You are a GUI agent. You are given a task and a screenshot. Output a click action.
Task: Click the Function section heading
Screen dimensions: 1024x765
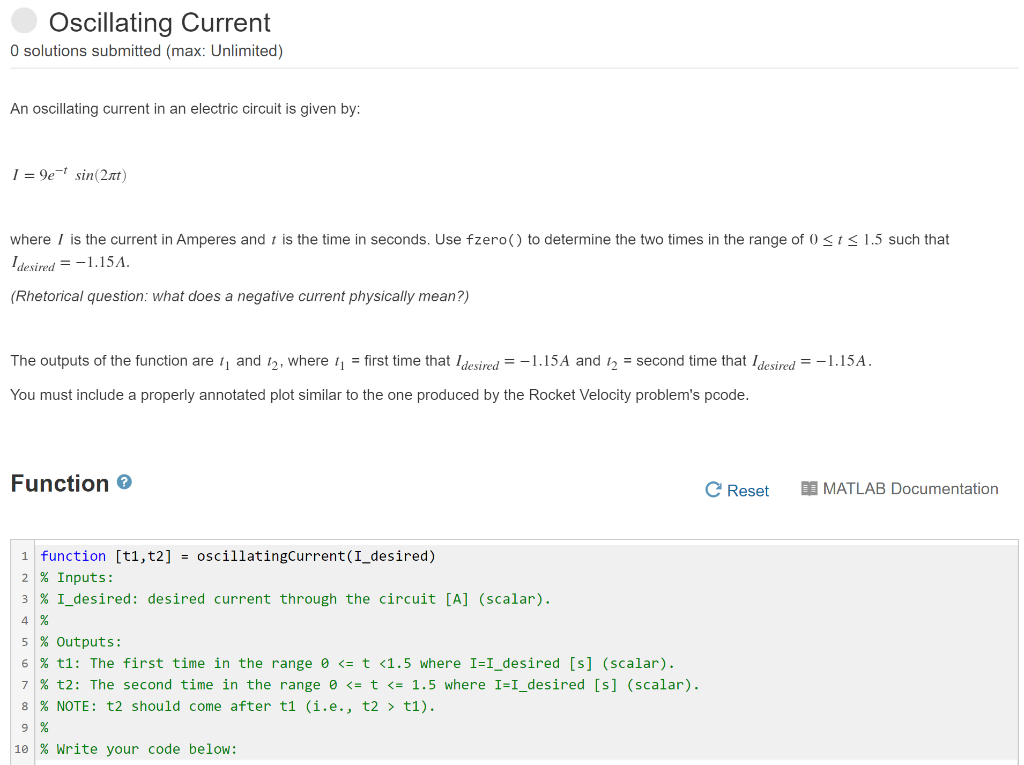point(58,483)
